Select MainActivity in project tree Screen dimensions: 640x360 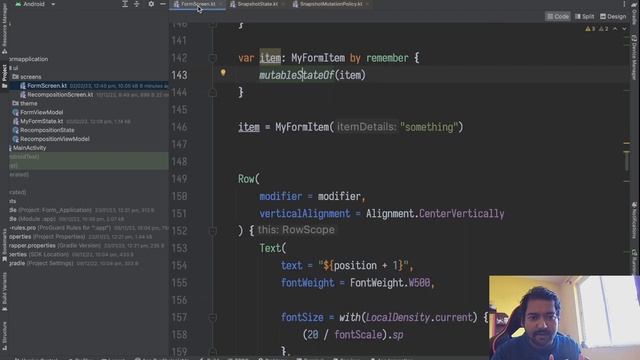(x=29, y=148)
